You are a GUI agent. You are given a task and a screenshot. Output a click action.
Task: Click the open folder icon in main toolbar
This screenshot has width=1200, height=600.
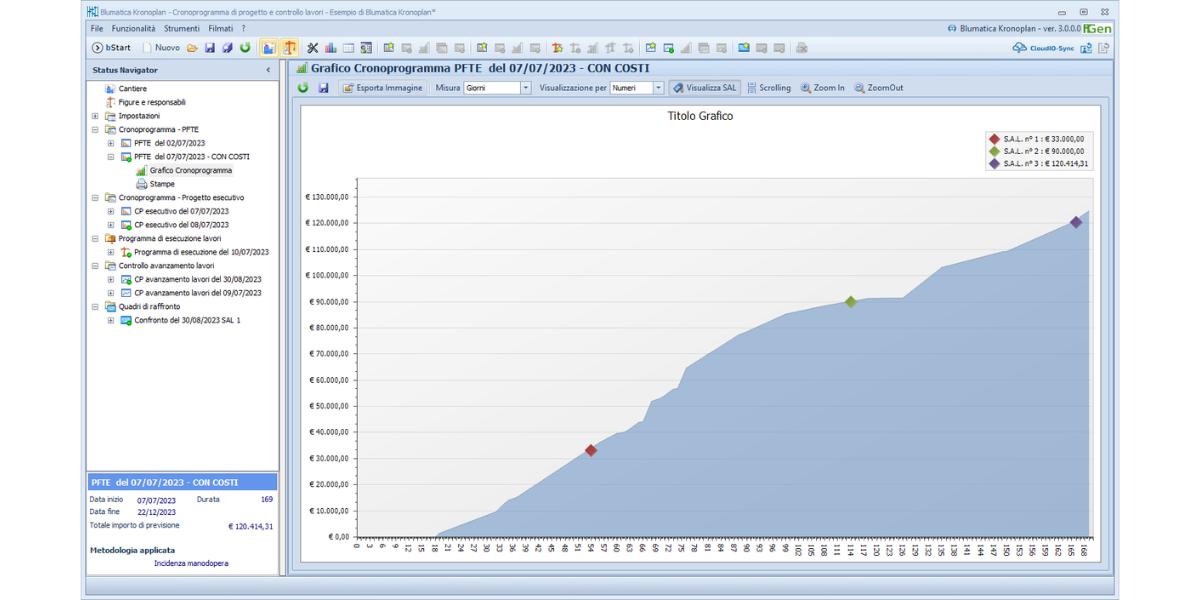point(192,48)
